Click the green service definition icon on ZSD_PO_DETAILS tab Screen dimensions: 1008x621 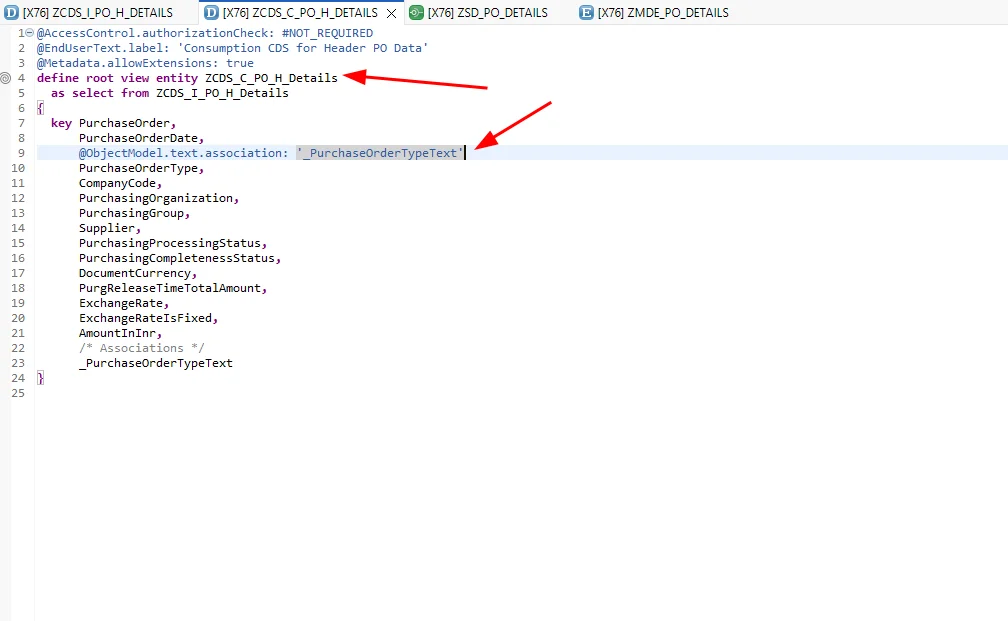click(x=416, y=12)
